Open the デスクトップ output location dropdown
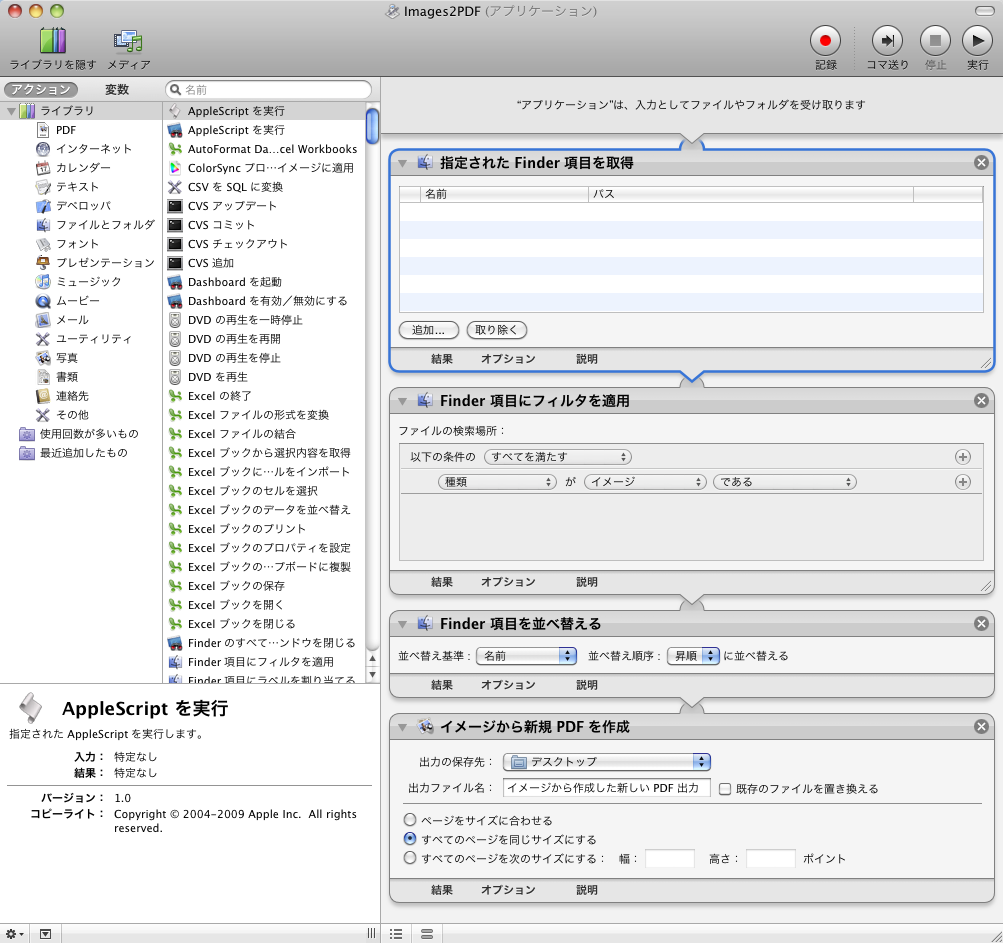Screen dimensions: 1003x943 606,761
